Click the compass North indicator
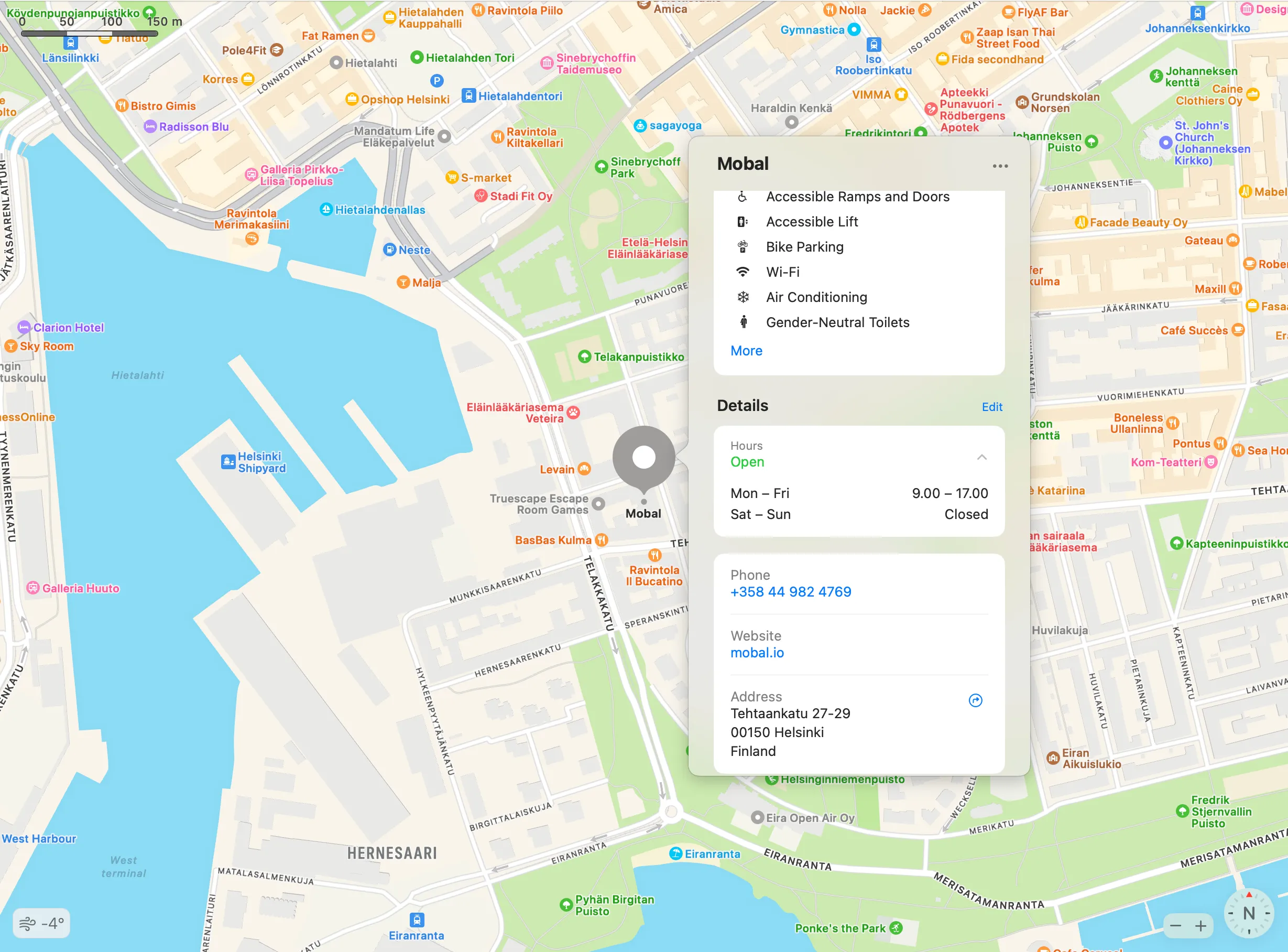1288x952 pixels. 1248,913
